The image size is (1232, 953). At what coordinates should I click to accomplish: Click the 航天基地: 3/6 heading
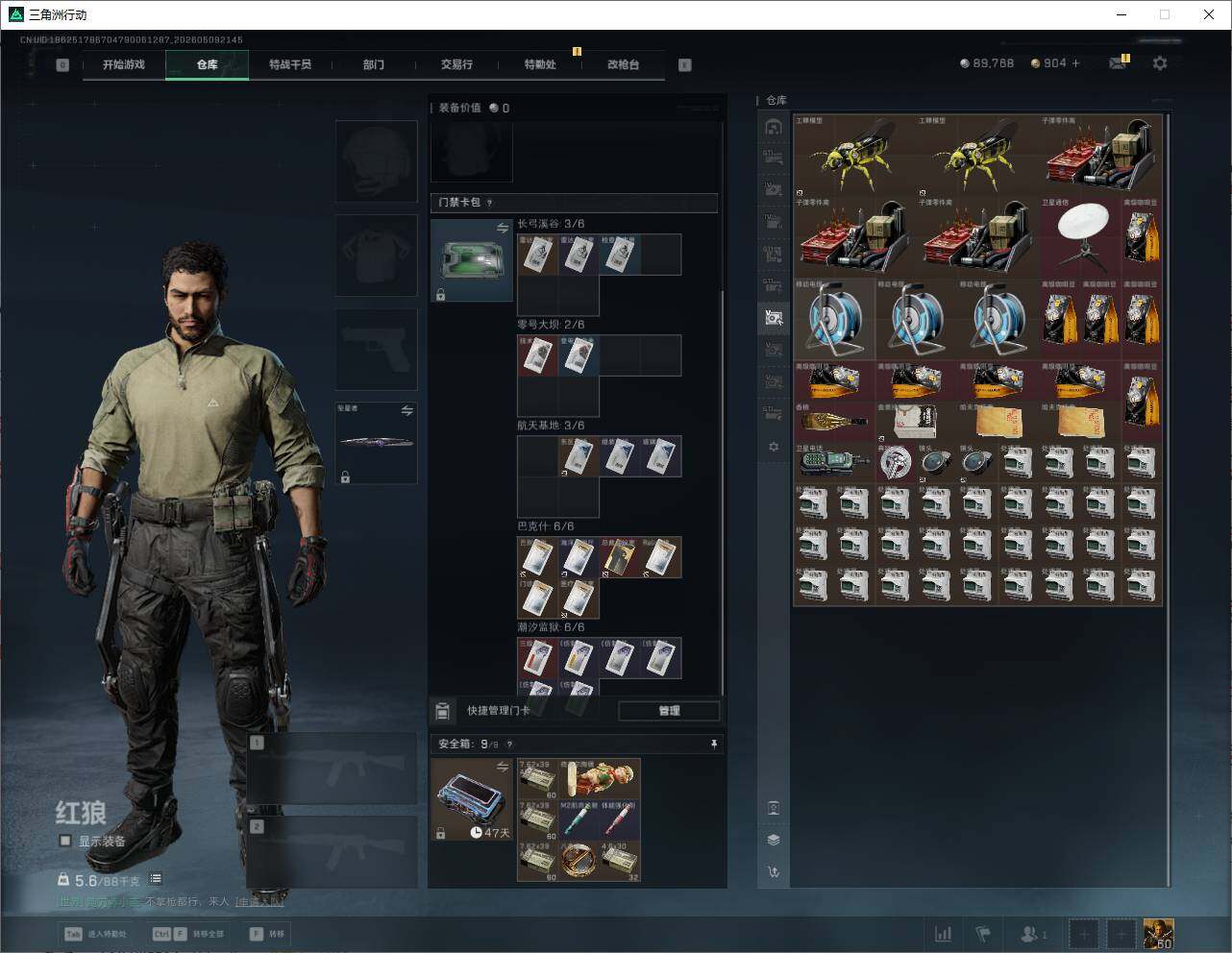(x=551, y=426)
